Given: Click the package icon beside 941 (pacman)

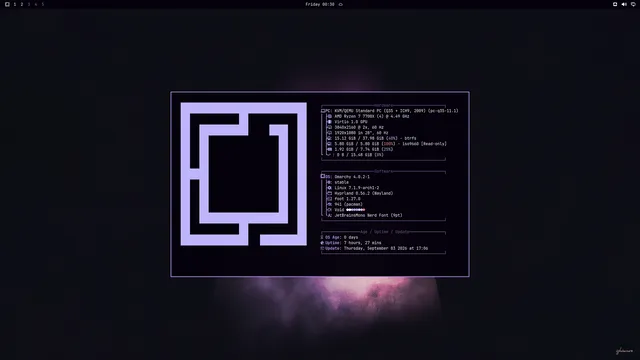Looking at the screenshot, I should (x=329, y=204).
